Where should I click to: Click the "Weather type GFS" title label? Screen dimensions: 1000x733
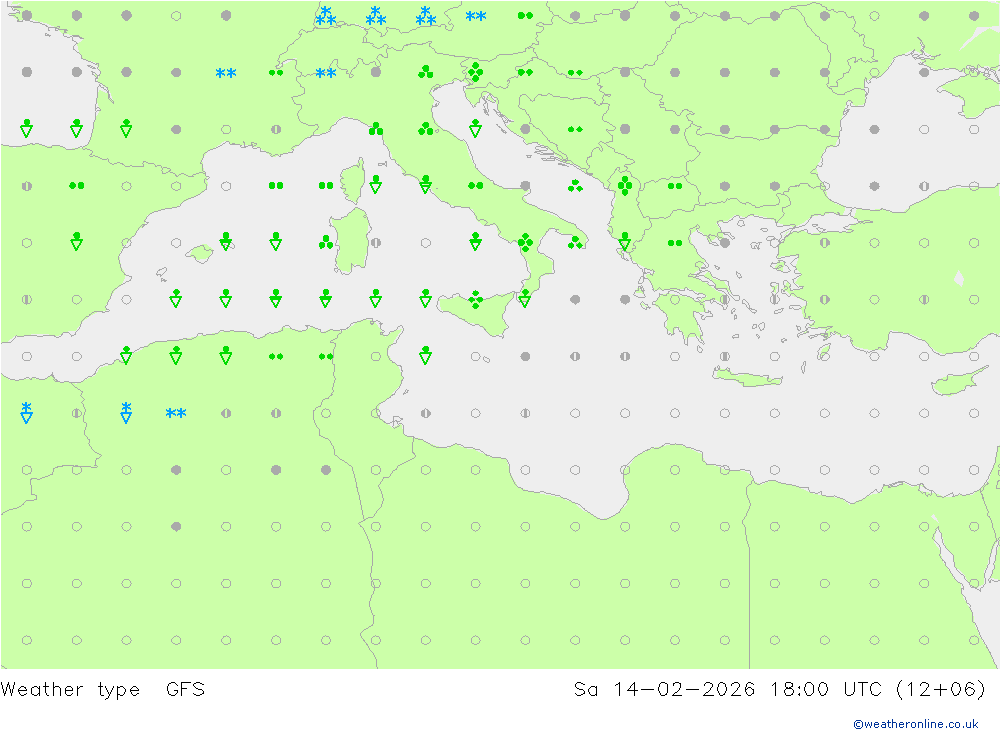103,689
